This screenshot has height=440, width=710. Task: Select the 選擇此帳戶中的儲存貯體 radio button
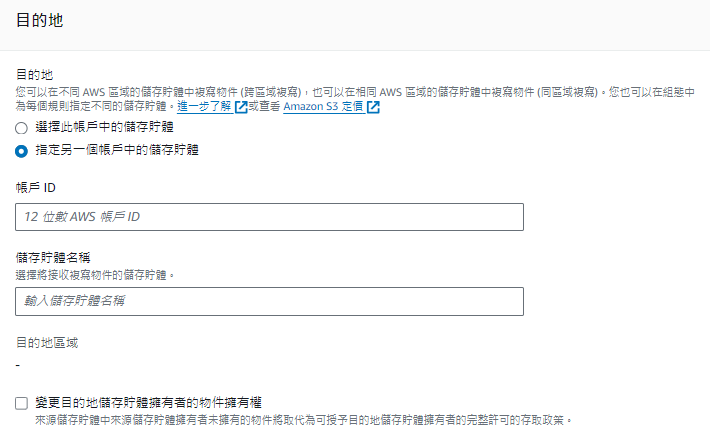pos(21,128)
